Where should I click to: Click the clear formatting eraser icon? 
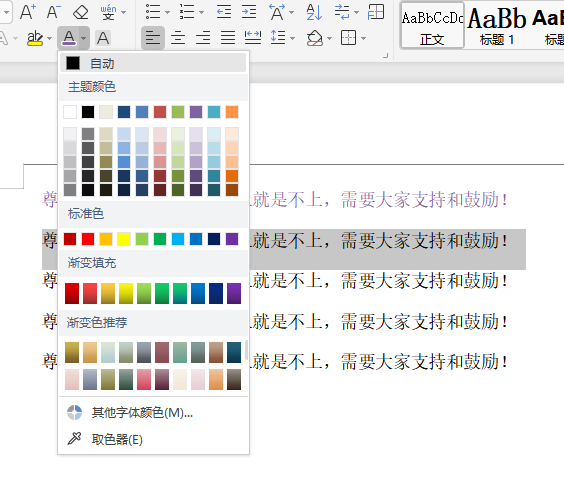click(x=80, y=12)
